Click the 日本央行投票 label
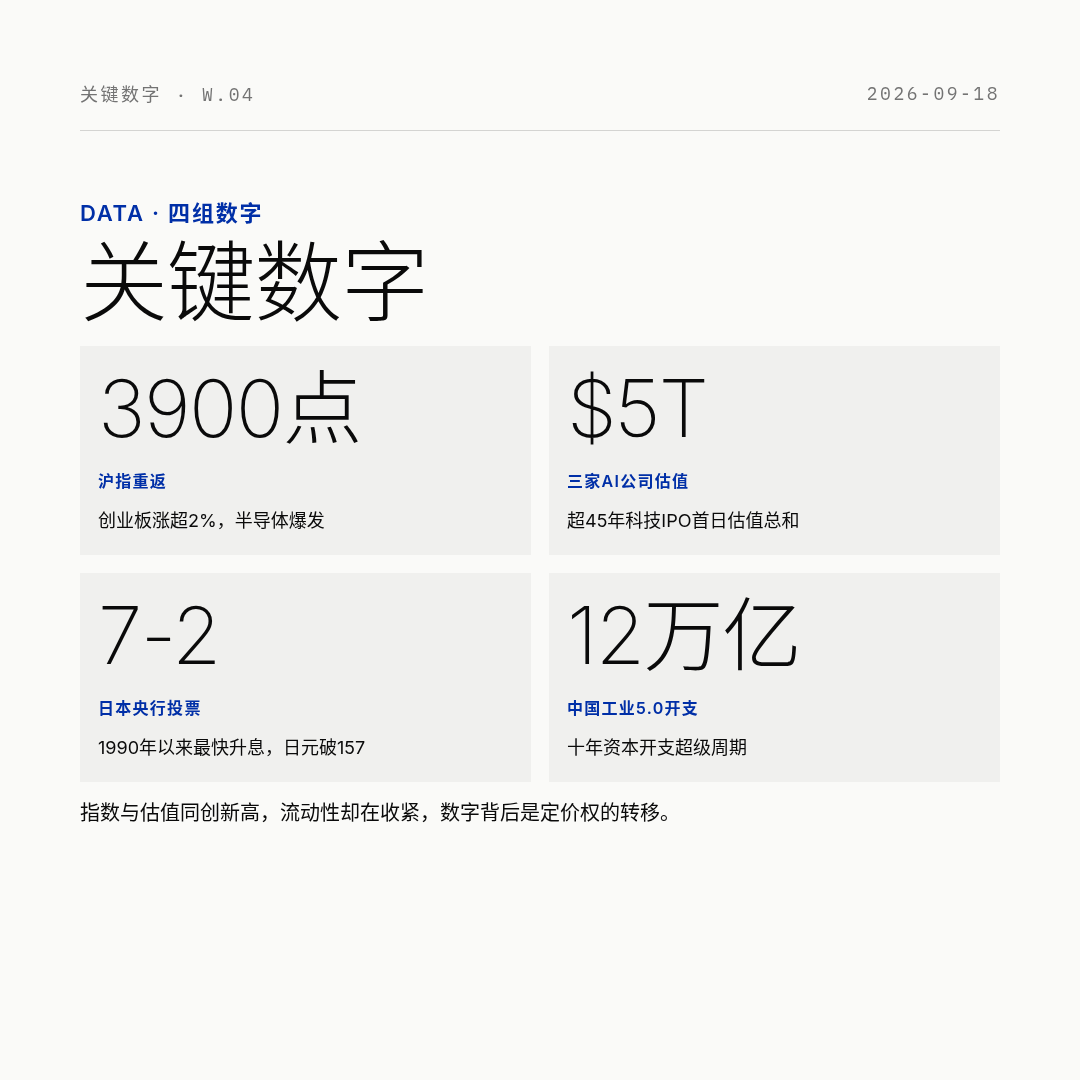This screenshot has height=1080, width=1080. pos(149,708)
